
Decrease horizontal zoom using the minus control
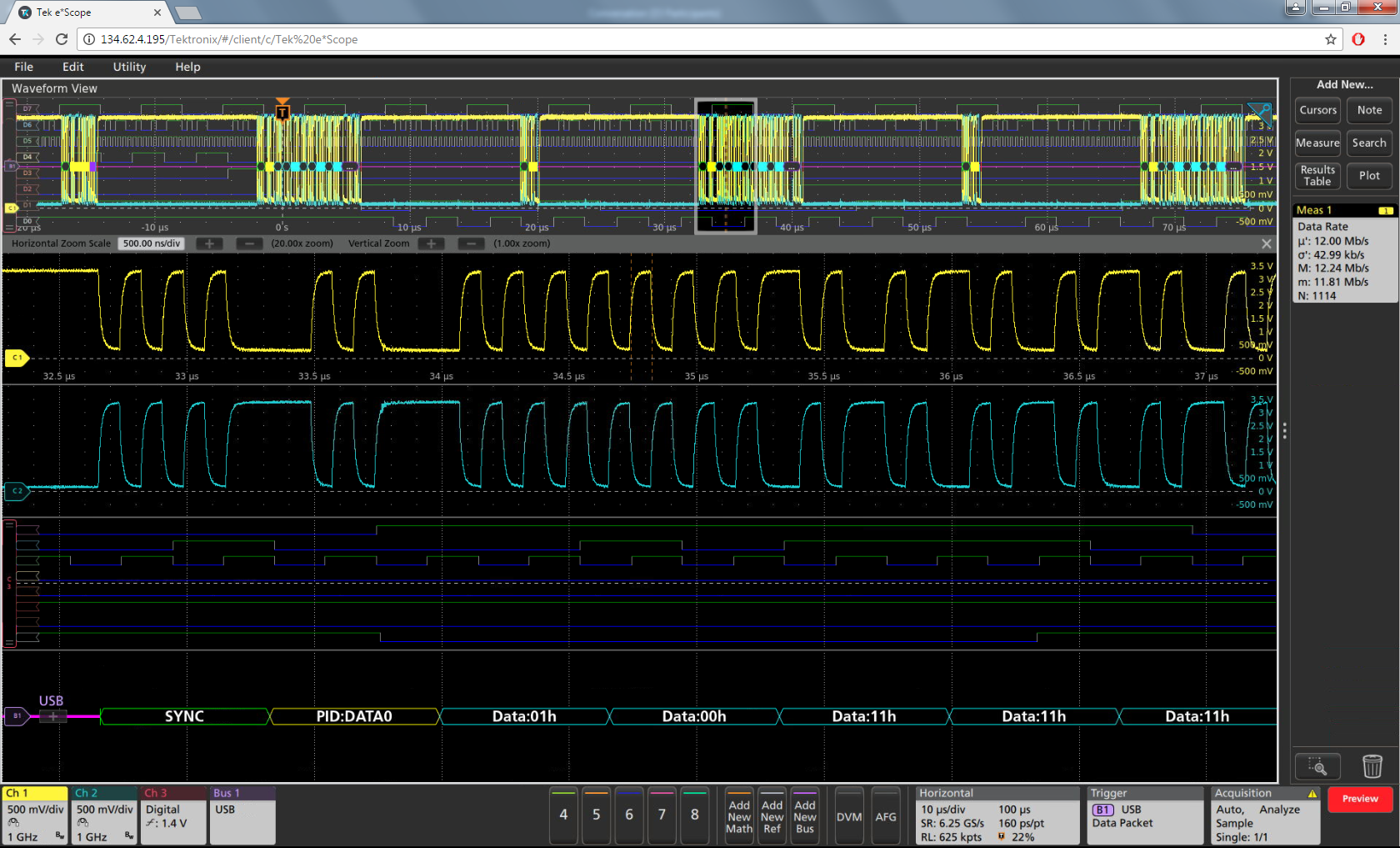click(x=249, y=243)
